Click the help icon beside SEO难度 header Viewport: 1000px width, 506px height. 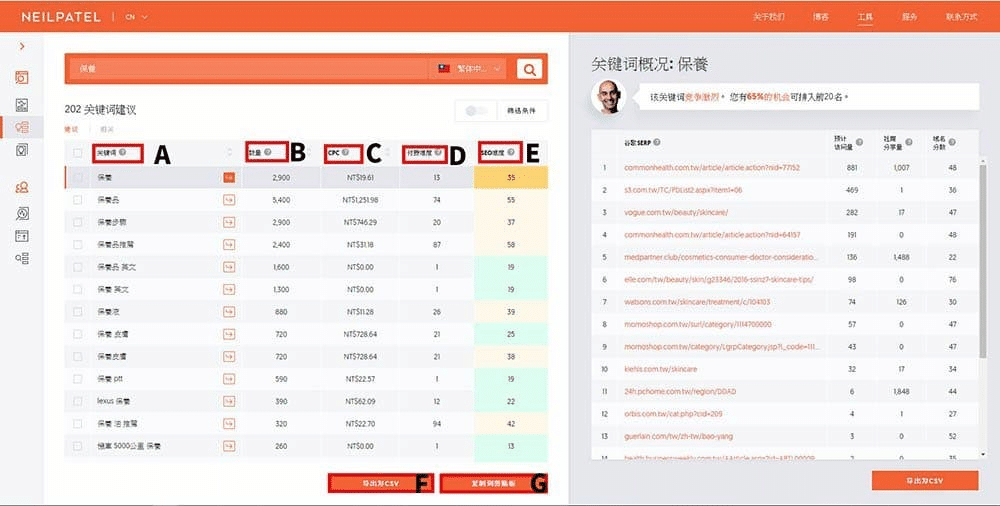tap(511, 153)
